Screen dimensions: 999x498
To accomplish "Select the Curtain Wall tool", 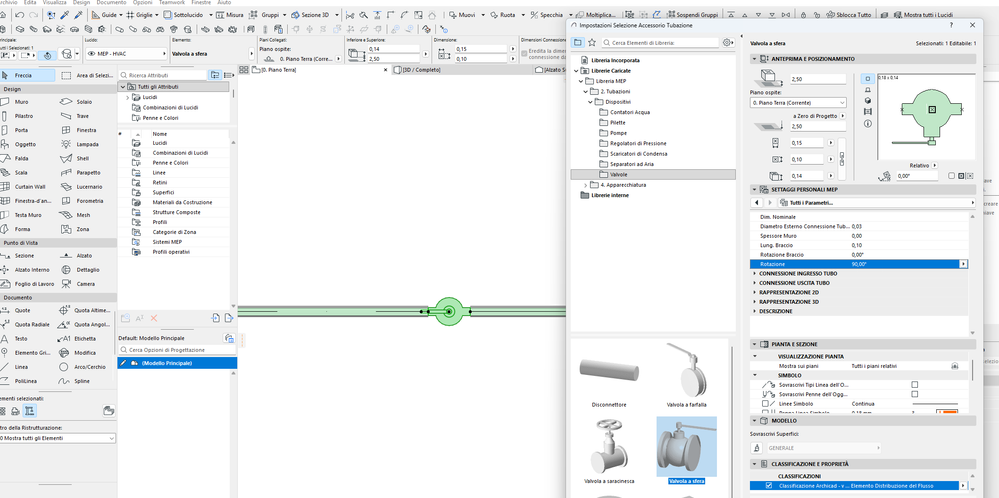I will (x=22, y=187).
